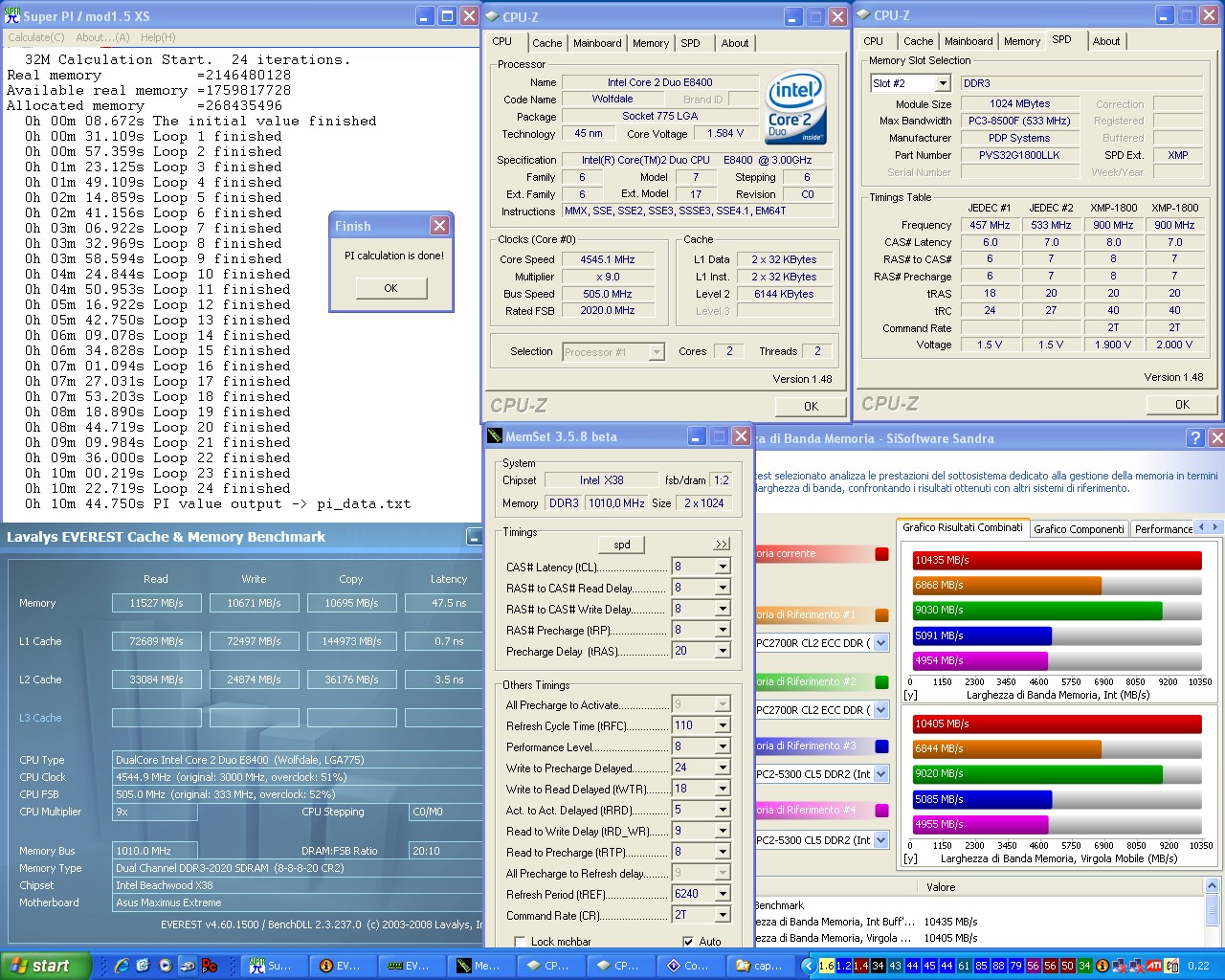
Task: Open the Performance Level dropdown in MemSet
Action: pyautogui.click(x=723, y=746)
